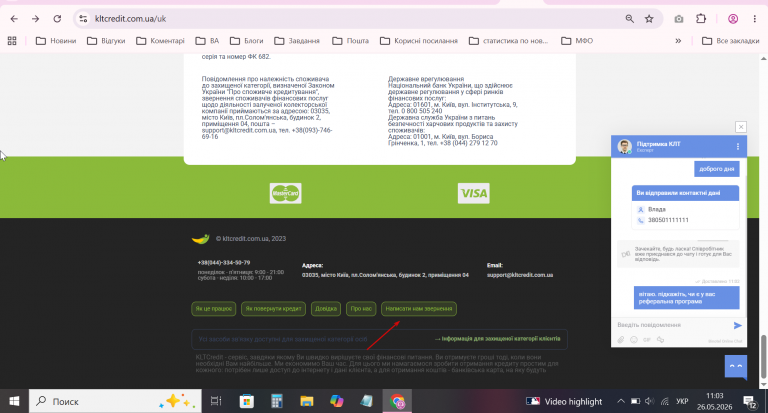The width and height of the screenshot is (768, 413).
Task: Open the статистика по нов... bookmark folder
Action: pos(508,41)
